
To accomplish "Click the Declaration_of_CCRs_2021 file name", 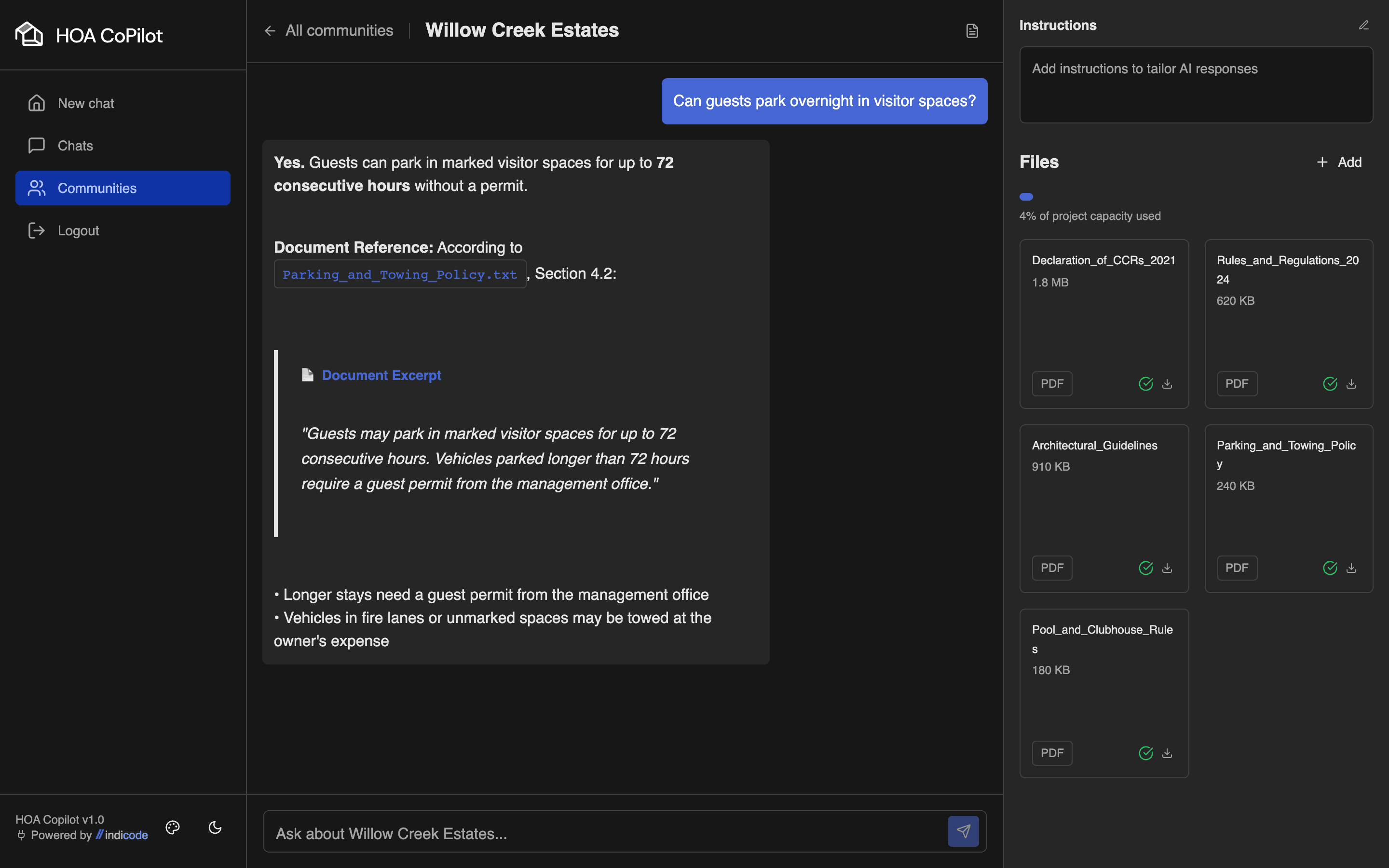I will [x=1103, y=260].
